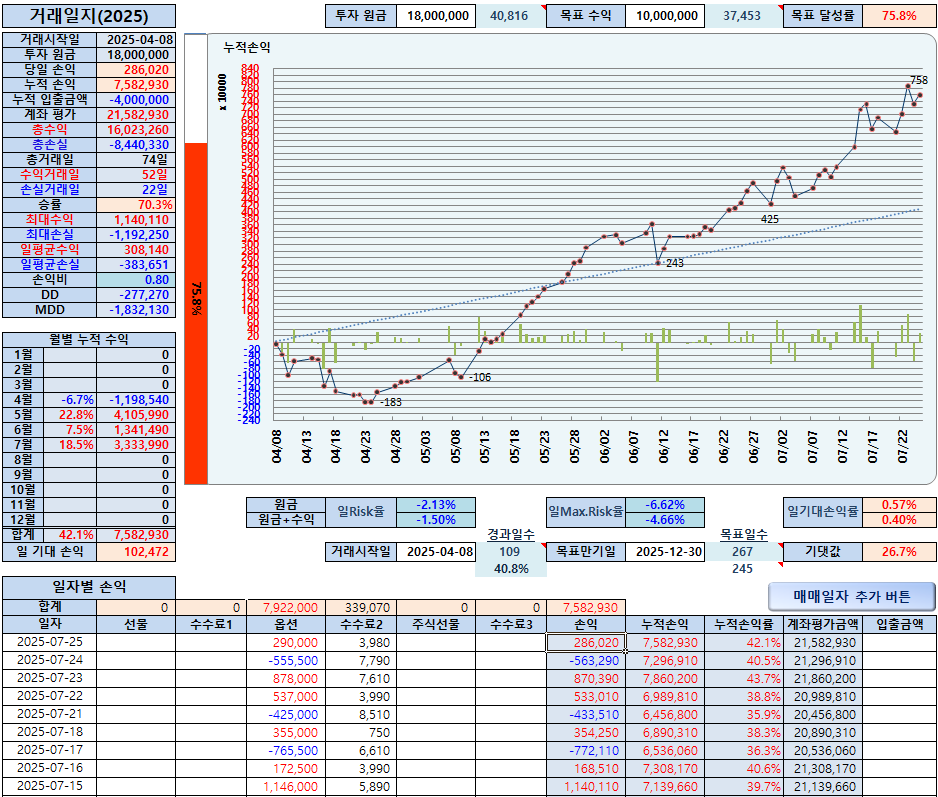The height and width of the screenshot is (797, 938).
Task: Select the 일Risk율 value -2.13%
Action: point(436,504)
